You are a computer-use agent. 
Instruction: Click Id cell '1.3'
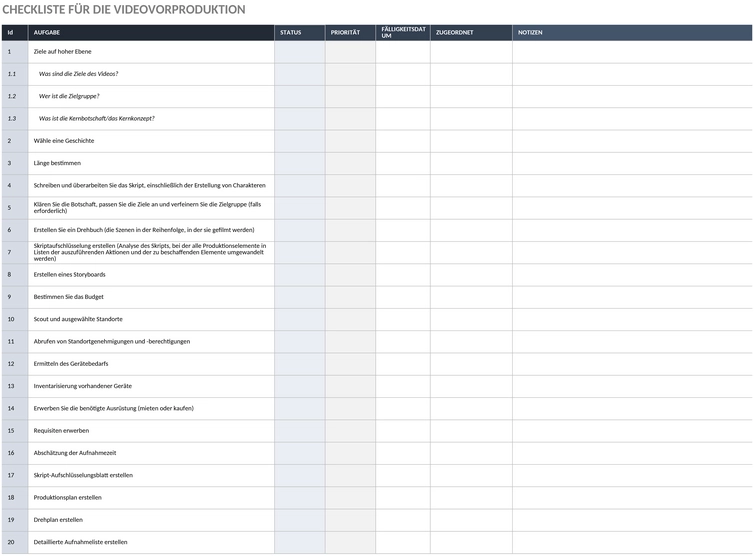[x=15, y=118]
